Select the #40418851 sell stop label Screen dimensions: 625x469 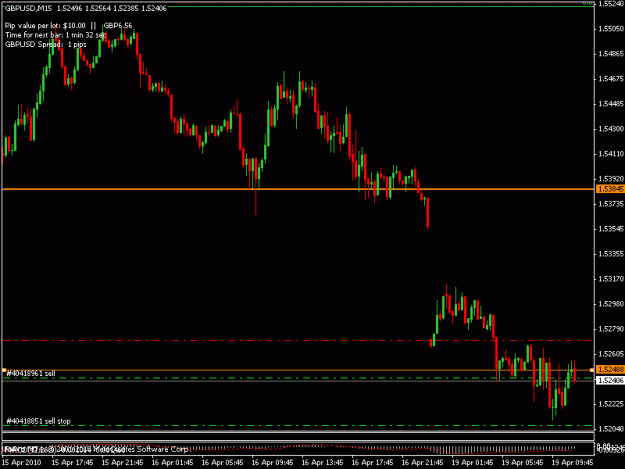pos(38,421)
